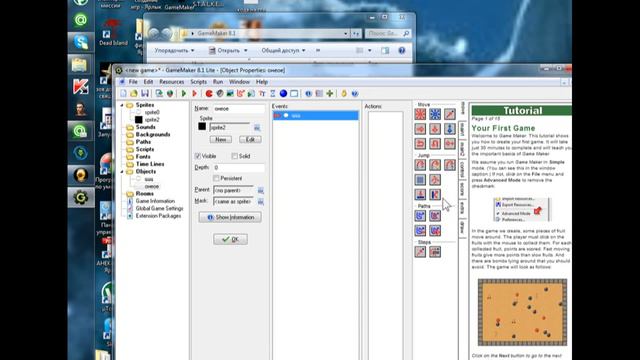Click the Depth input field

pyautogui.click(x=239, y=168)
